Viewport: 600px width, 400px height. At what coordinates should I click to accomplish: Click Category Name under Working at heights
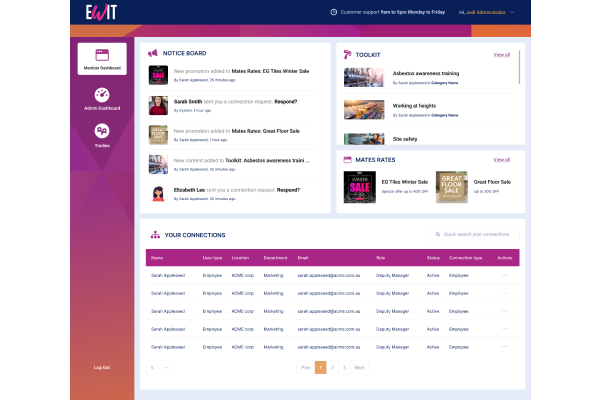coord(445,116)
